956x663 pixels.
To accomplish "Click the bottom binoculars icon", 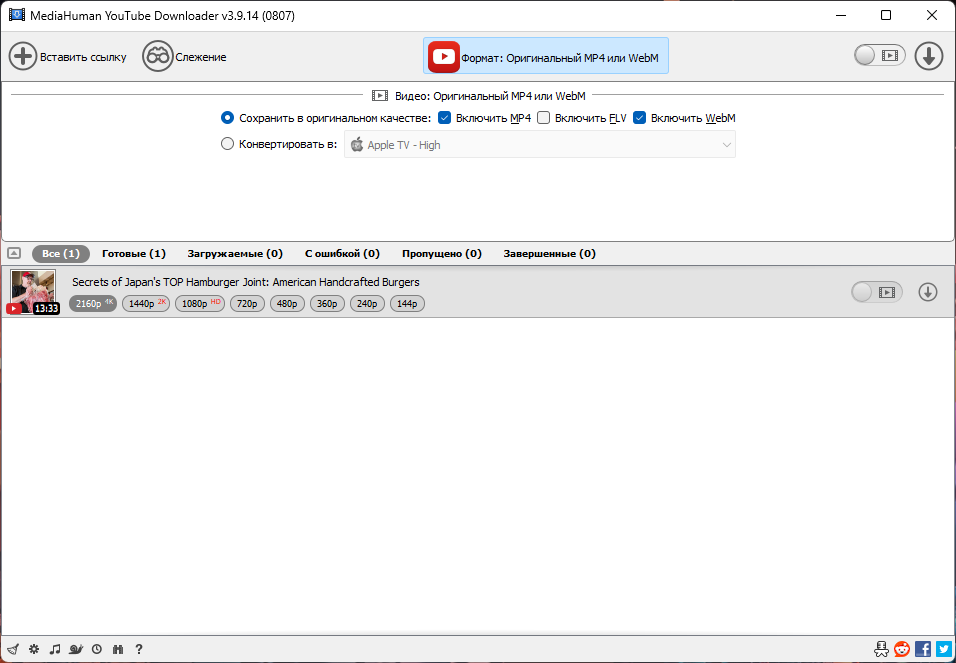I will (x=118, y=649).
